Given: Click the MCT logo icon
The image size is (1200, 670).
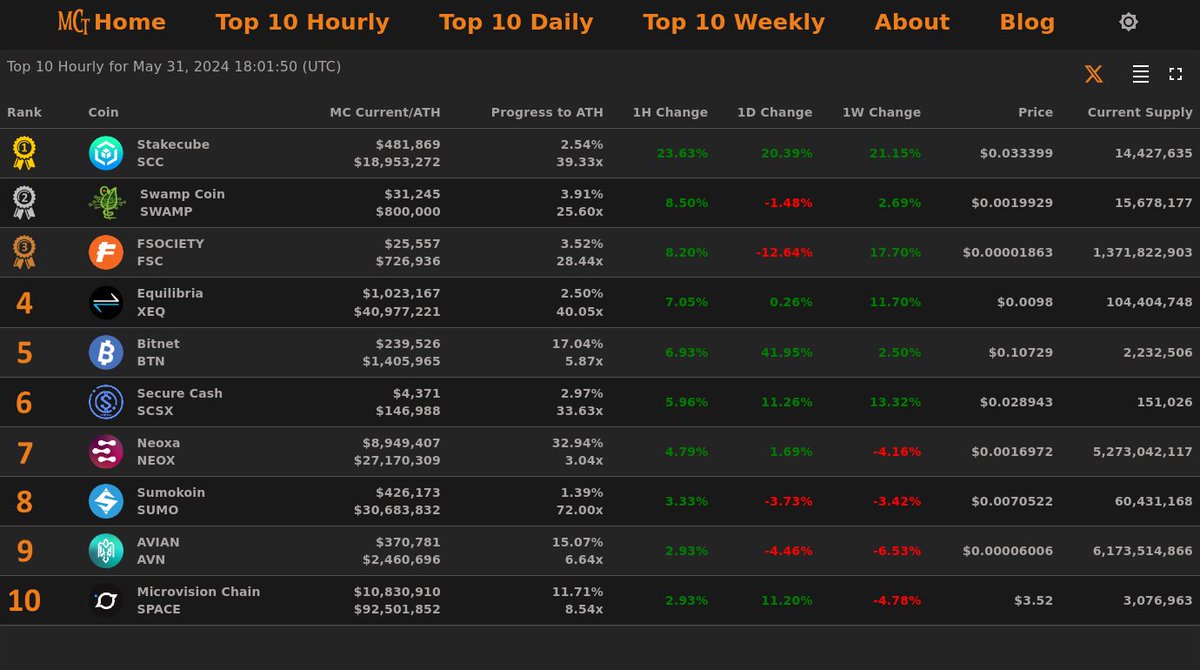Looking at the screenshot, I should [x=74, y=22].
